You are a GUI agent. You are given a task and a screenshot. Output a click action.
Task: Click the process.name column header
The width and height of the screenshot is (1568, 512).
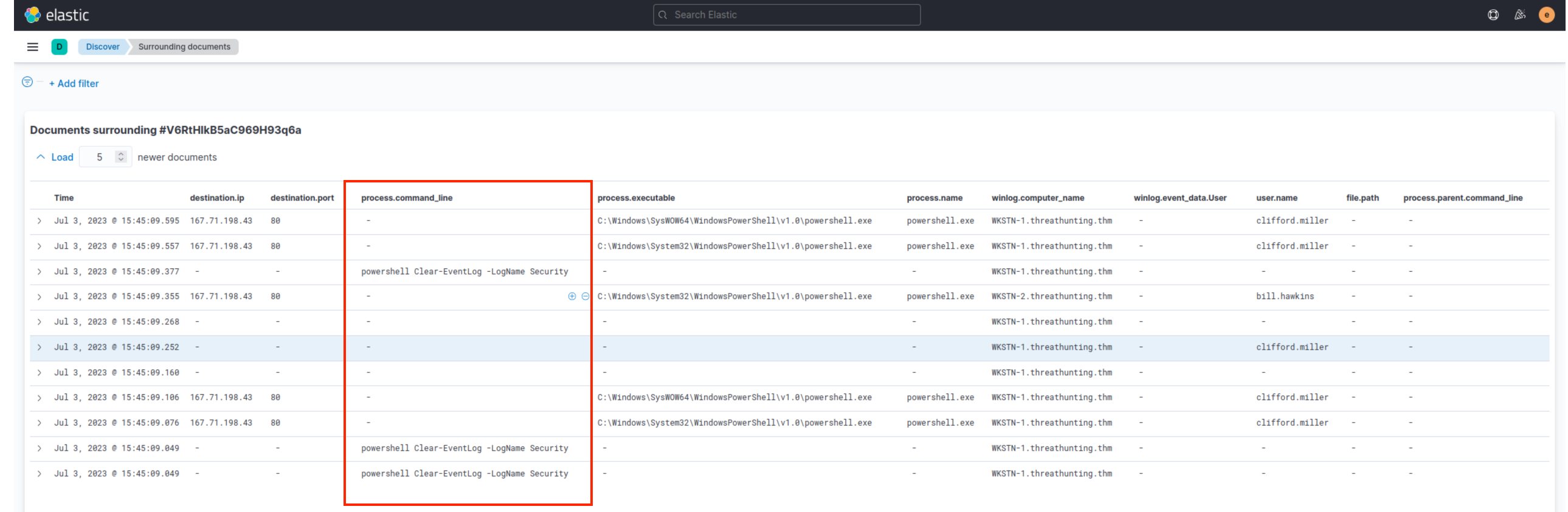click(934, 198)
